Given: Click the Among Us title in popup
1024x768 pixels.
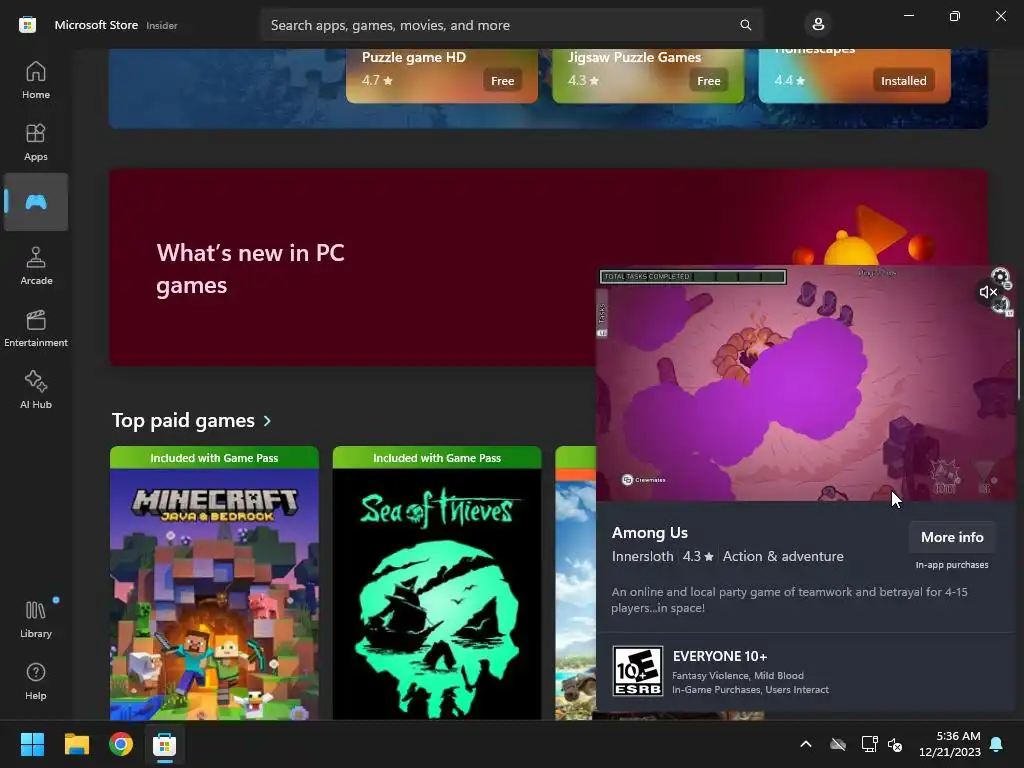Looking at the screenshot, I should coord(650,533).
